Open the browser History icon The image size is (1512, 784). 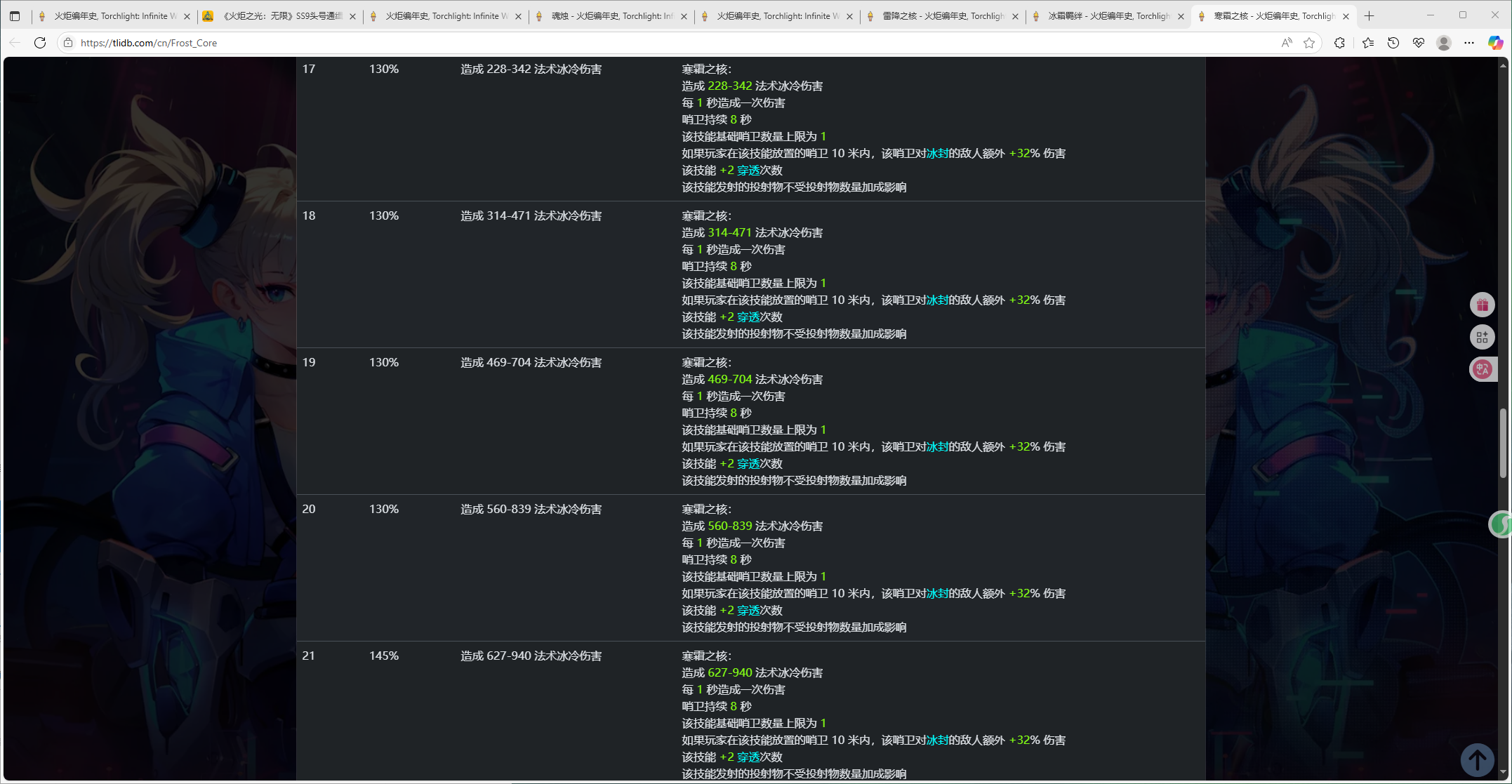click(x=1393, y=43)
